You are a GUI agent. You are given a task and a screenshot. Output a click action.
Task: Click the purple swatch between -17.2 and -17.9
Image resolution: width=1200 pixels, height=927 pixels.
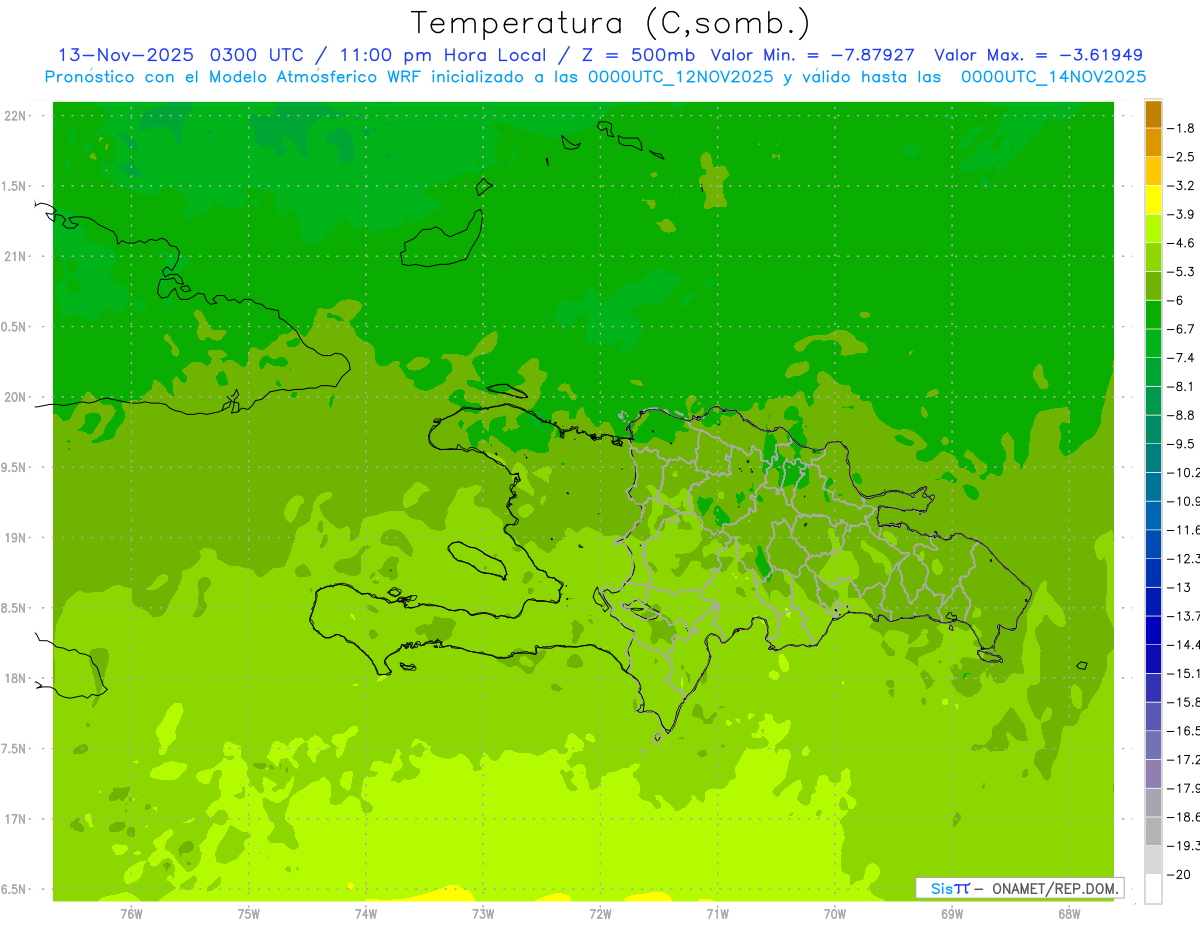[x=1153, y=774]
